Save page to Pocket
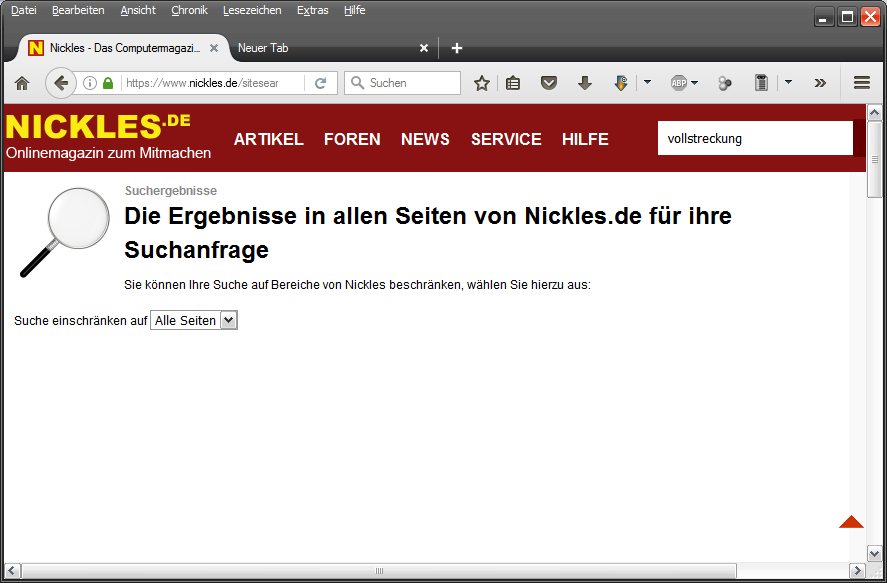The height and width of the screenshot is (583, 887). coord(549,84)
